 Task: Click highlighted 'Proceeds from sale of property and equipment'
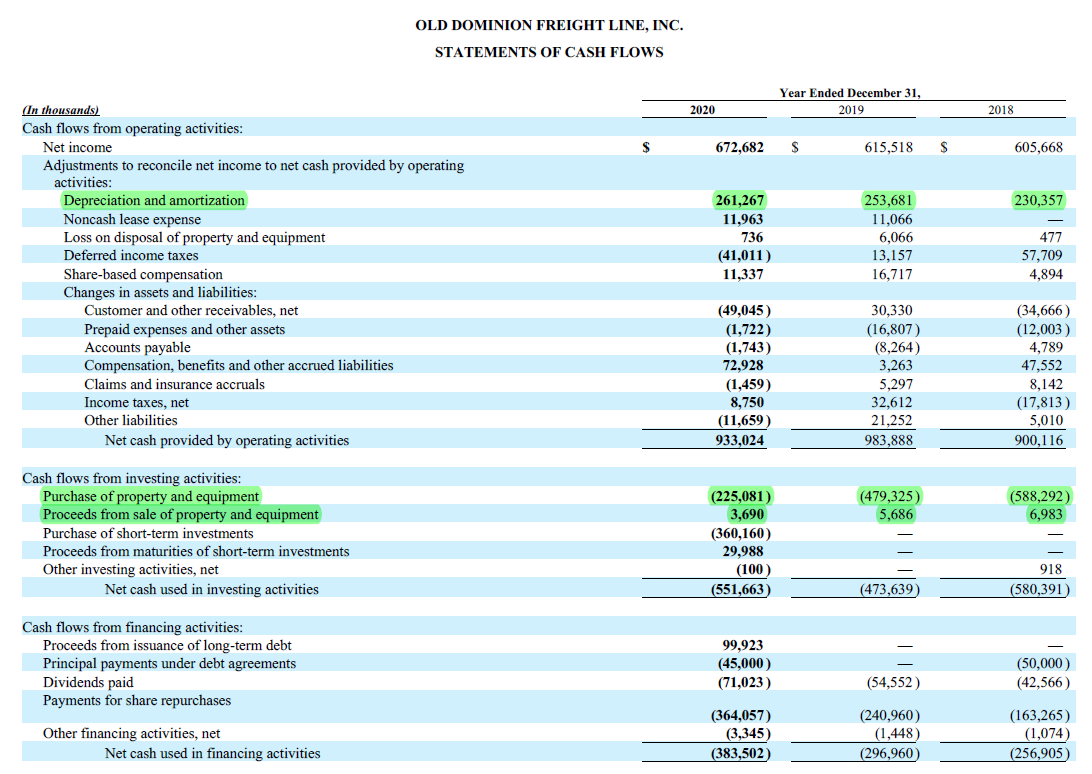[x=180, y=515]
